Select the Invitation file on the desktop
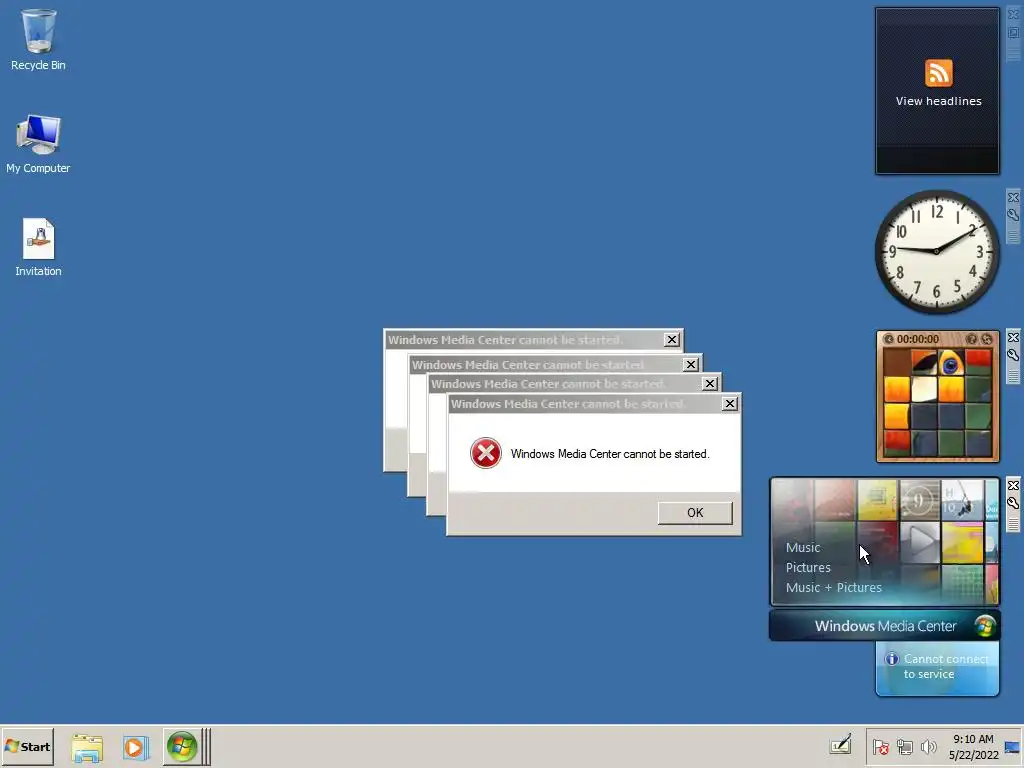The height and width of the screenshot is (768, 1024). 38,247
